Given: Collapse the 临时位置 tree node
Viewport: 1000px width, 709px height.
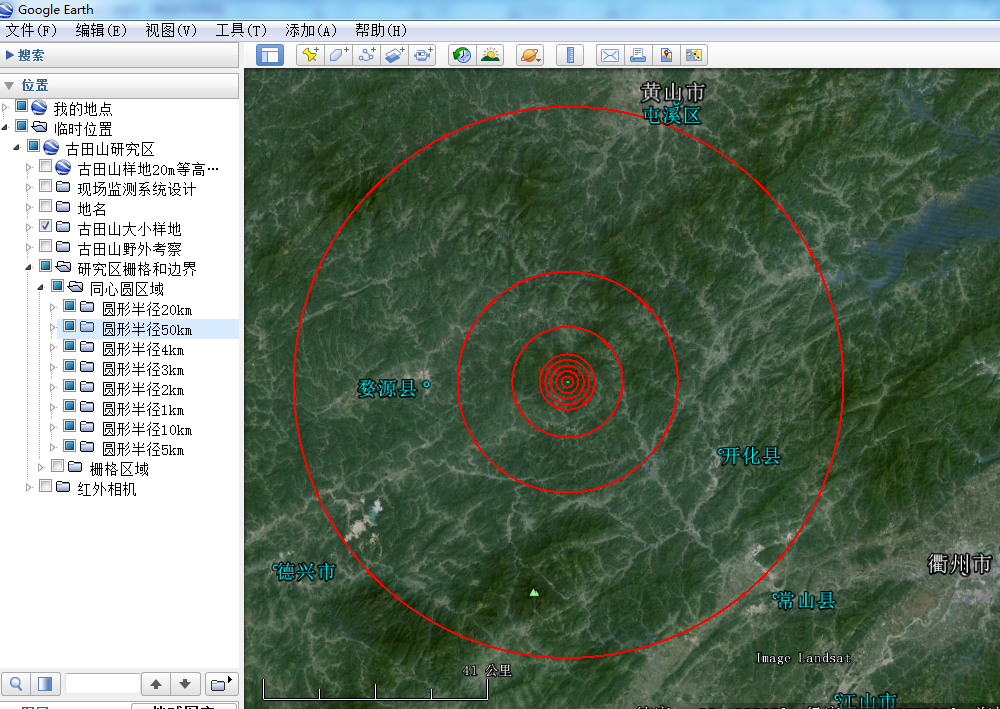Looking at the screenshot, I should point(5,128).
